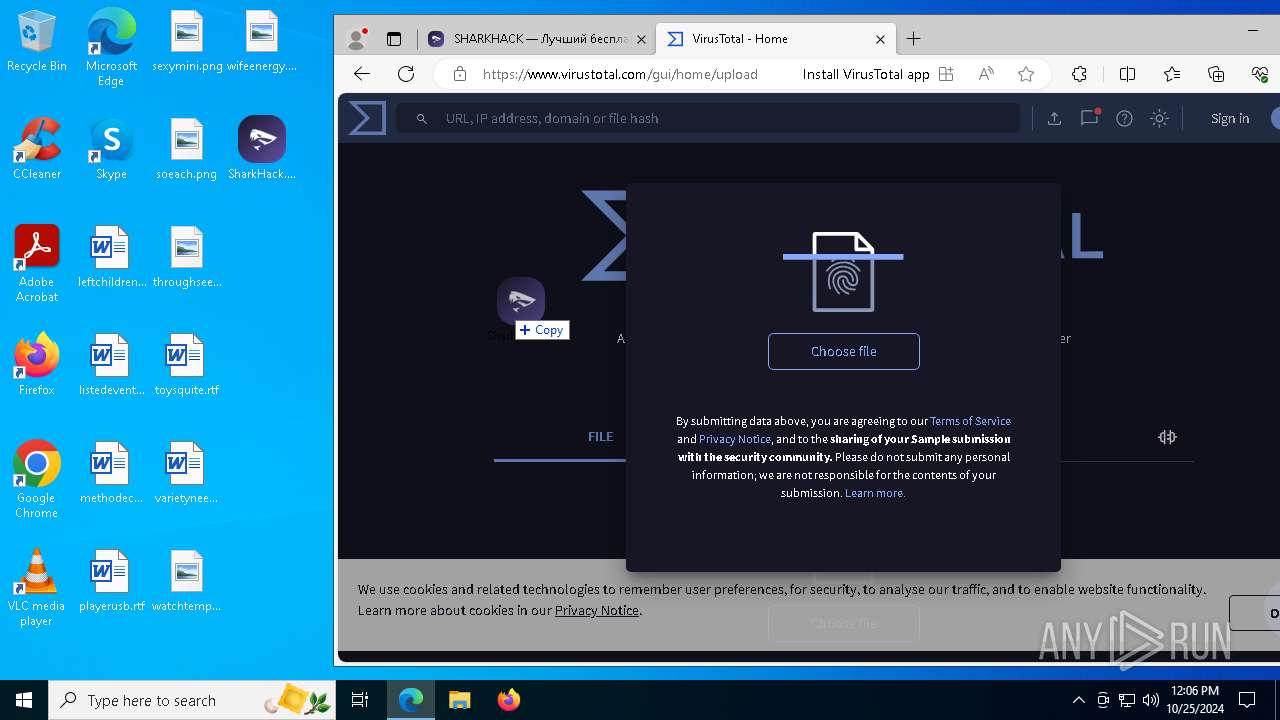The height and width of the screenshot is (720, 1280).
Task: Open Firefox from the taskbar
Action: pos(508,700)
